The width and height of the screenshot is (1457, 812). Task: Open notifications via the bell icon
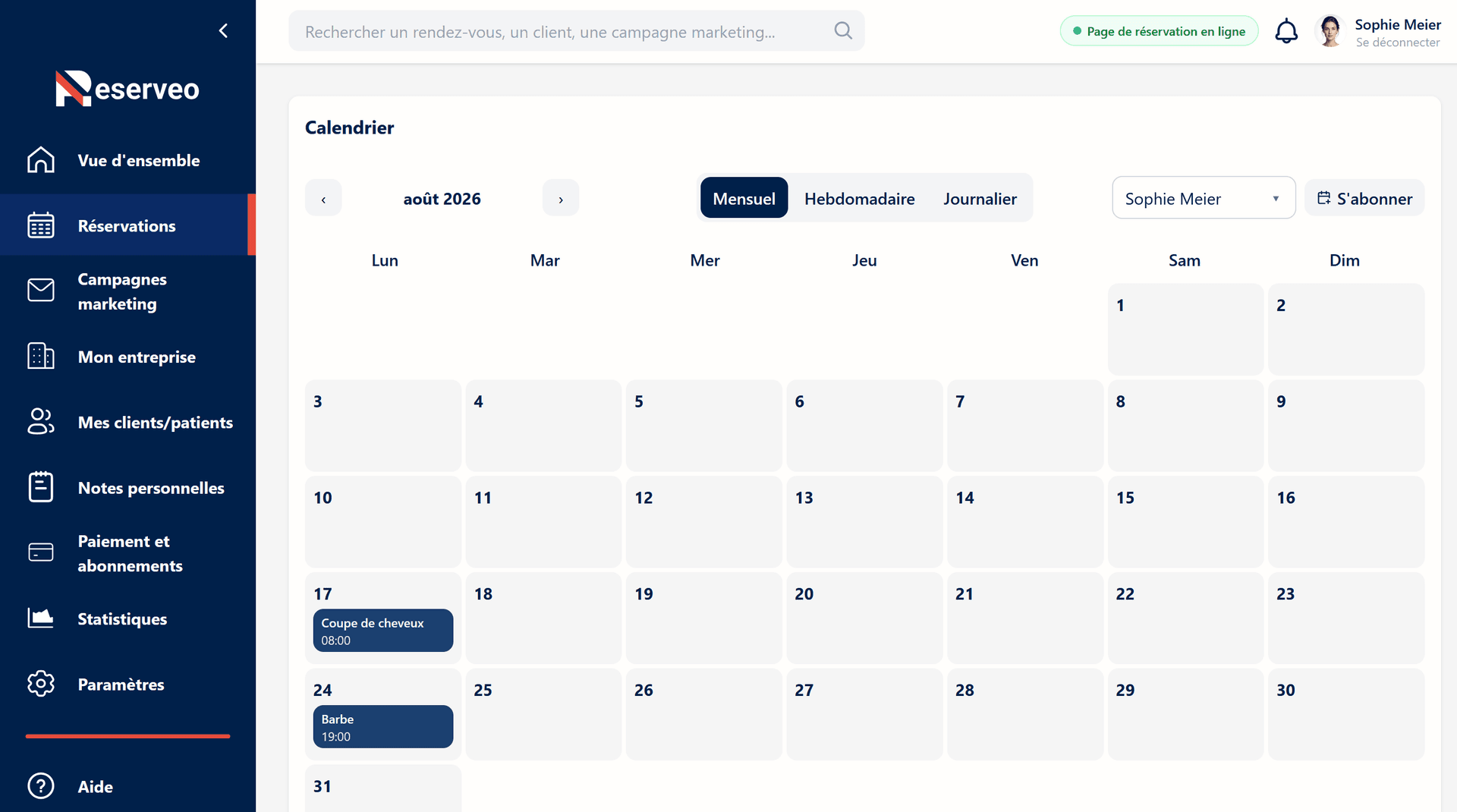[x=1286, y=31]
